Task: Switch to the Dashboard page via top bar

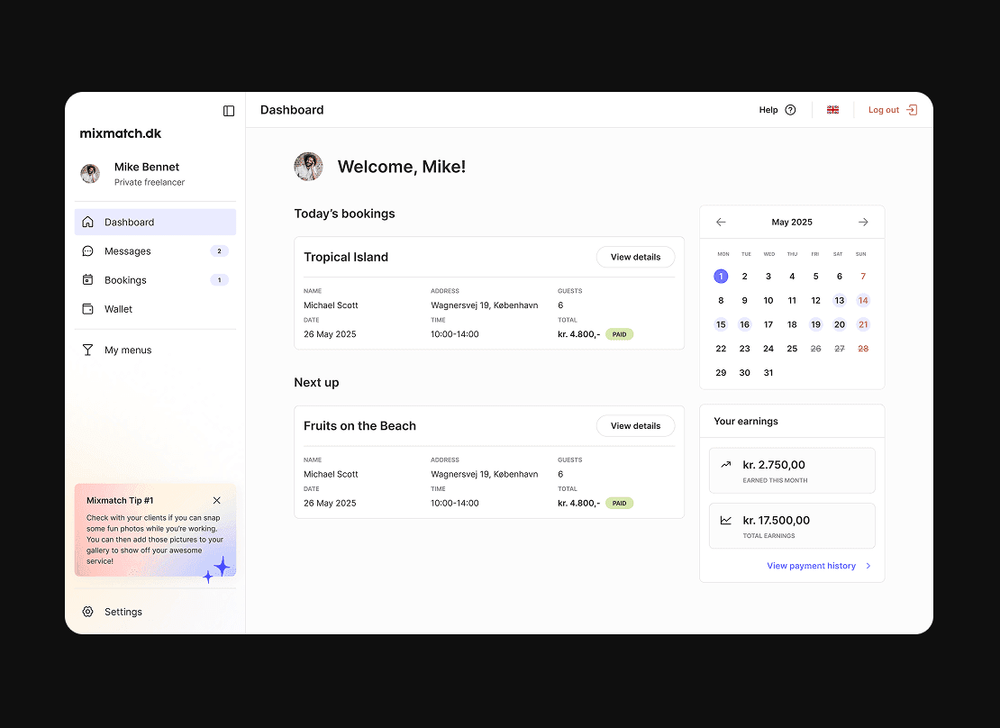Action: pyautogui.click(x=291, y=110)
